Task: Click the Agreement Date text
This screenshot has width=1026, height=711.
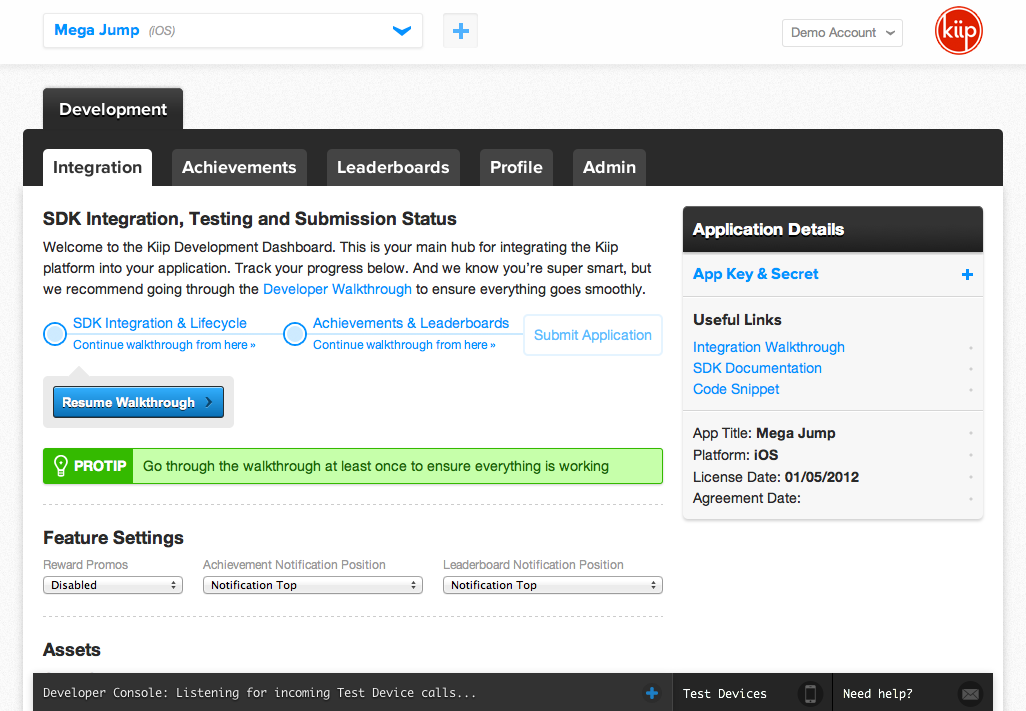Action: (747, 498)
